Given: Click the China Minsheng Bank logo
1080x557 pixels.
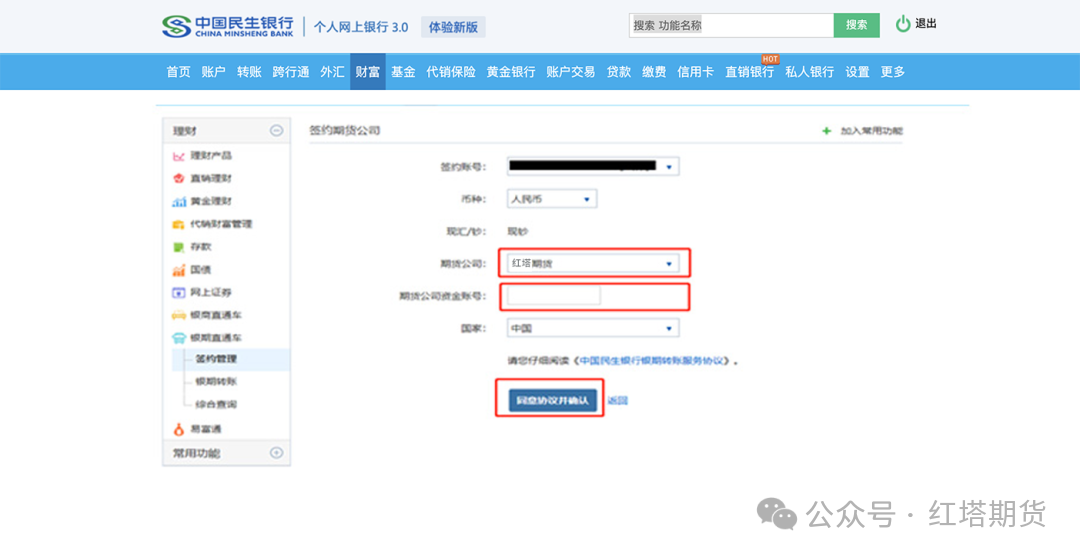Looking at the screenshot, I should point(228,27).
